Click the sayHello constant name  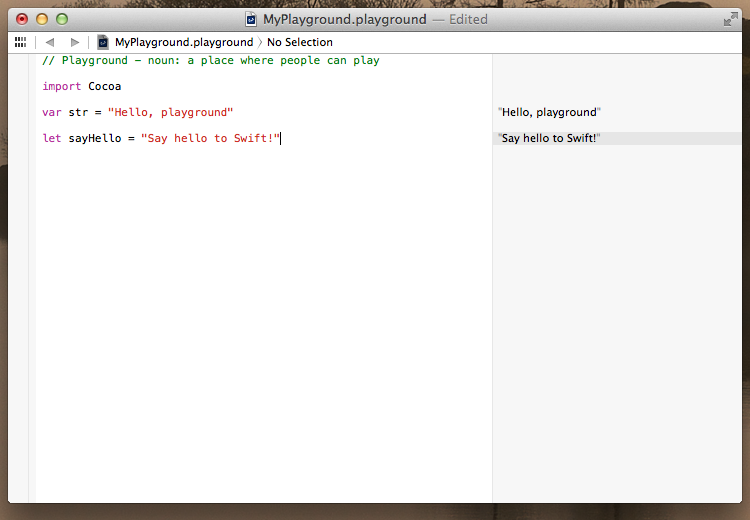tap(95, 138)
